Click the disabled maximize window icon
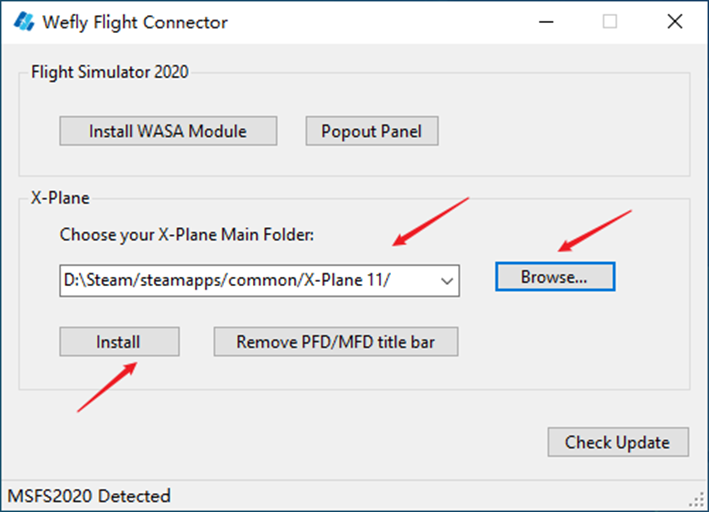Viewport: 709px width, 512px height. (x=610, y=21)
